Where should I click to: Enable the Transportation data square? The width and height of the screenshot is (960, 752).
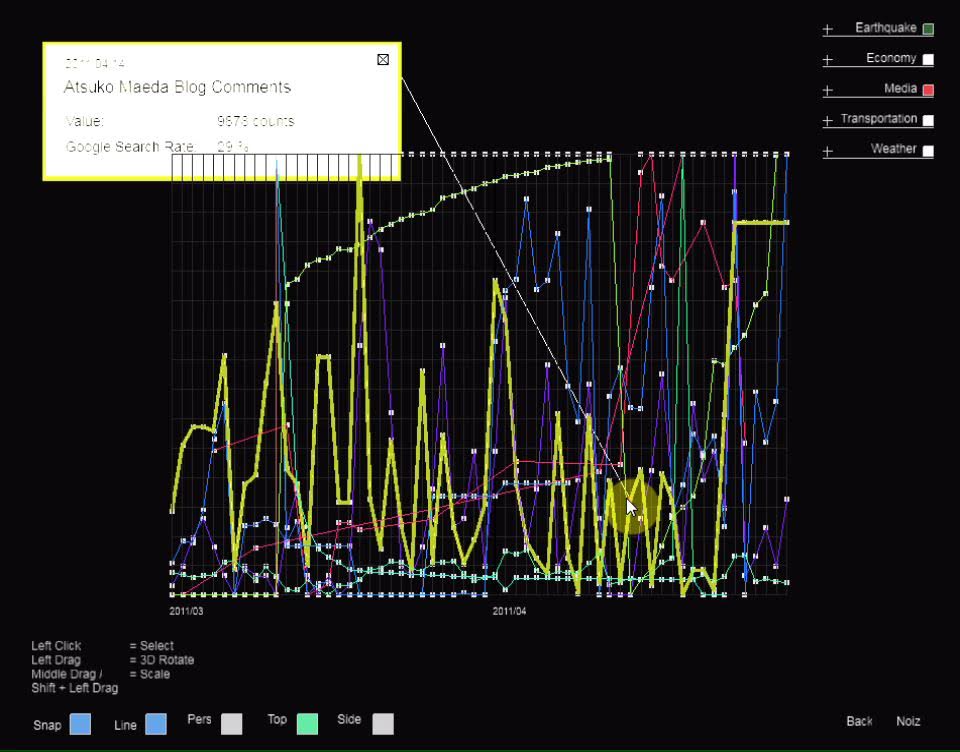[x=928, y=121]
